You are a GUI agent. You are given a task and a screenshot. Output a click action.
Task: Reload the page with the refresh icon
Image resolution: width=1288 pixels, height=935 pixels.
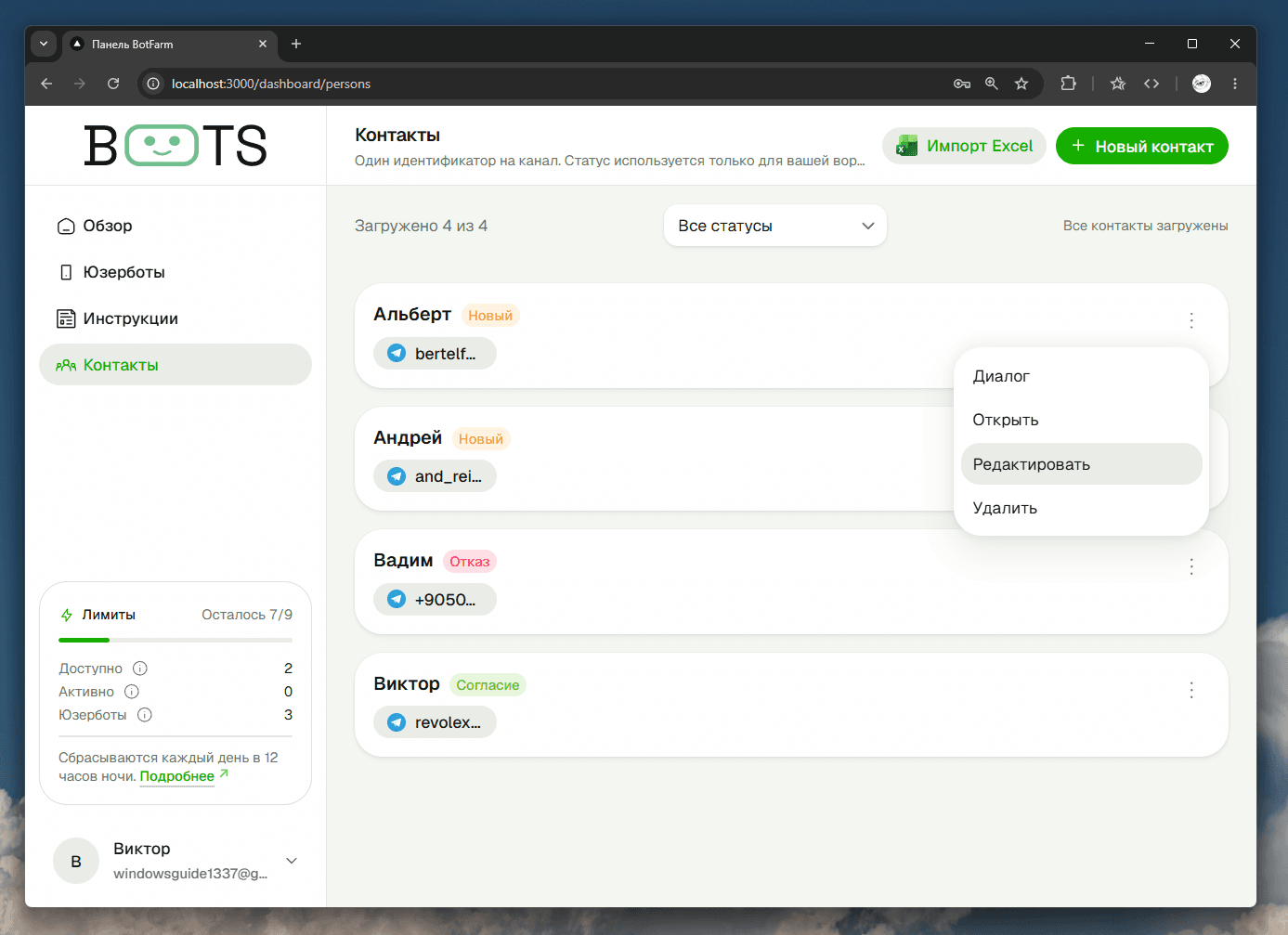113,84
